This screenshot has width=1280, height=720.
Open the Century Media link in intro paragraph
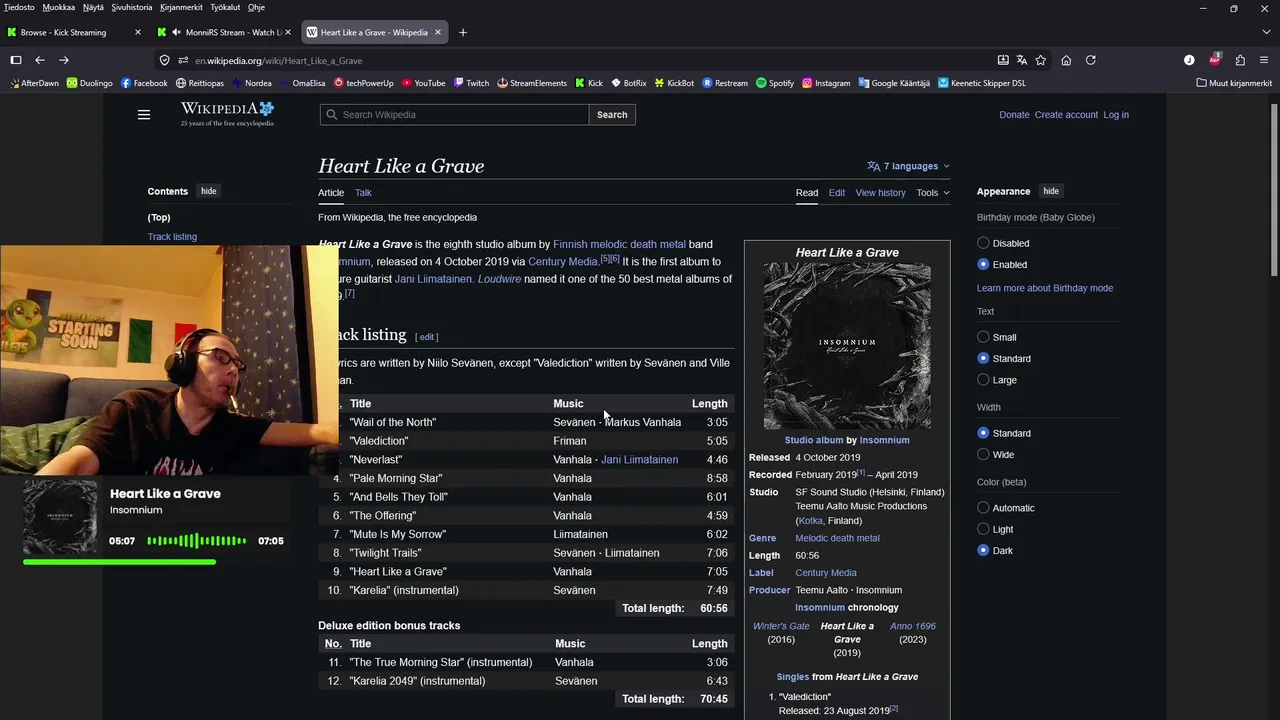coord(563,262)
